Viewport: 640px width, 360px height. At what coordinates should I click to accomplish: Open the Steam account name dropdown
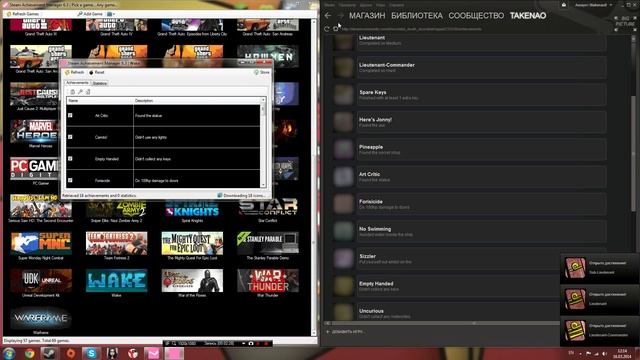tap(593, 5)
